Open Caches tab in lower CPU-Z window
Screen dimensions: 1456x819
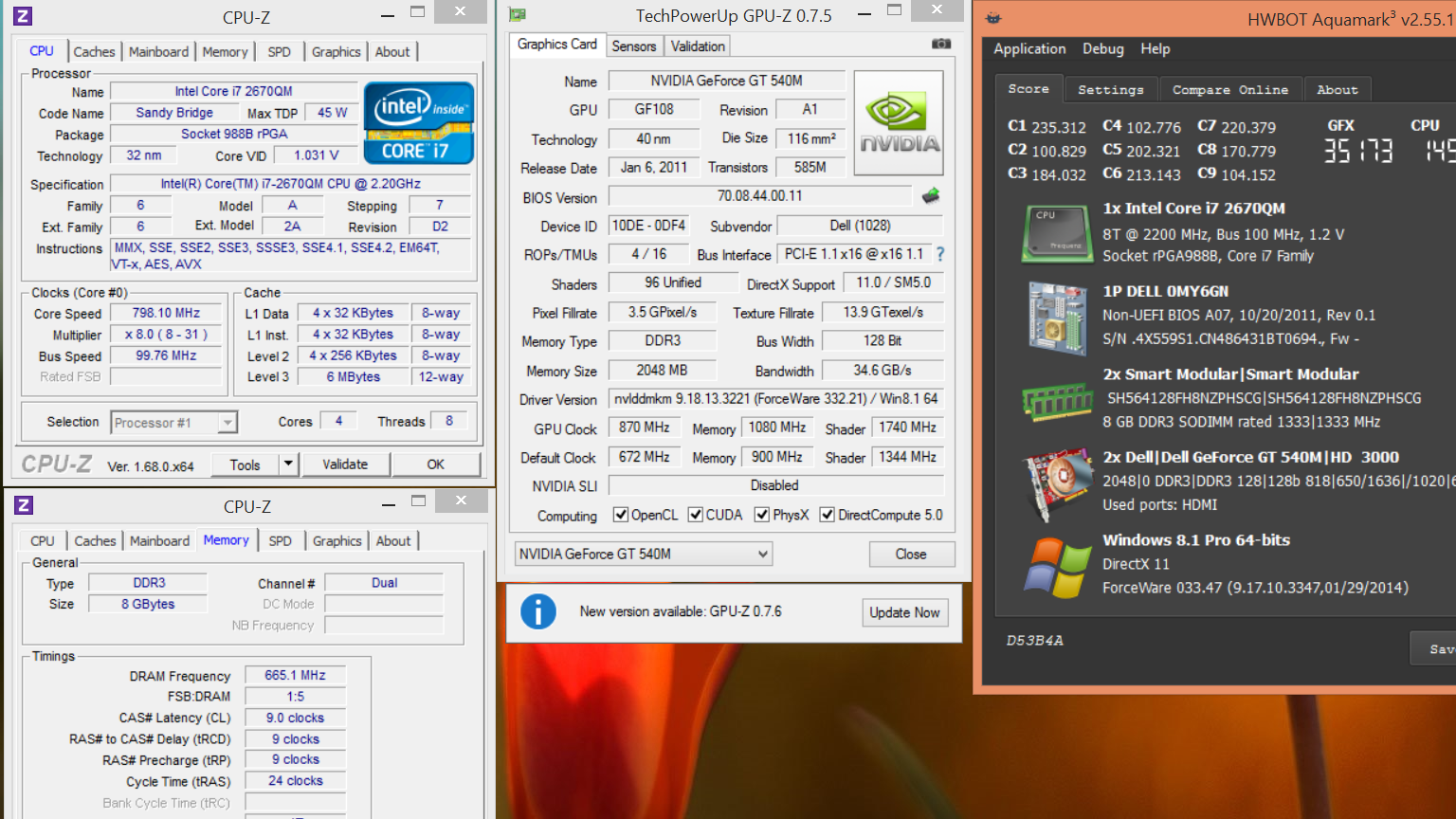pos(95,541)
